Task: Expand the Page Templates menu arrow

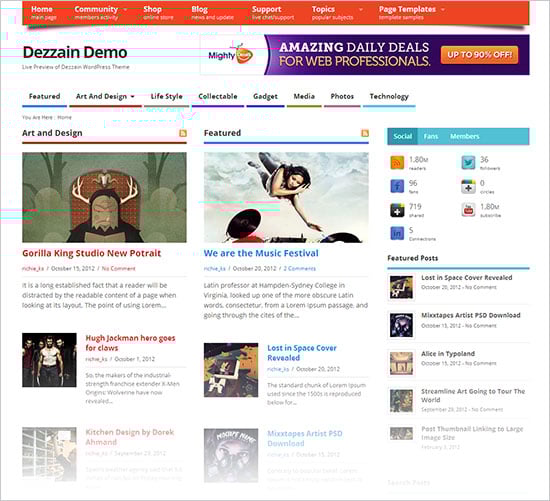Action: [443, 9]
